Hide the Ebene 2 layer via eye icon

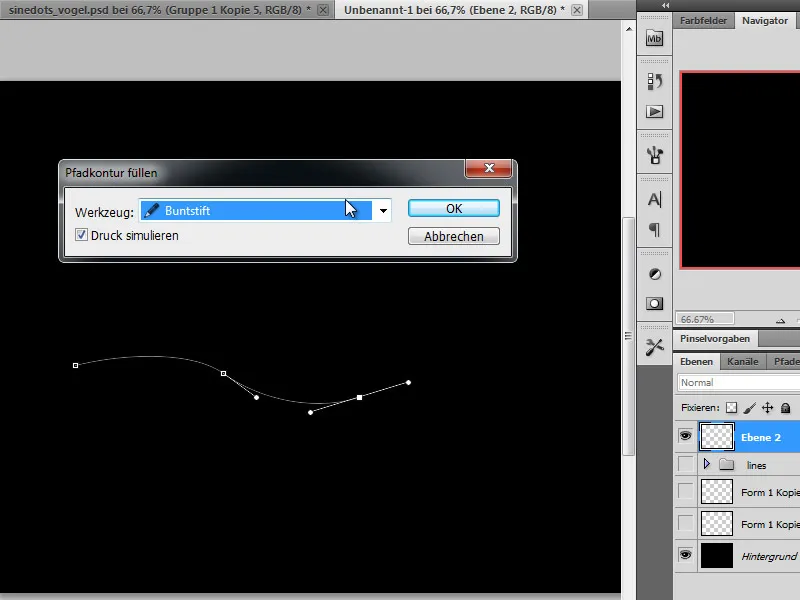pyautogui.click(x=685, y=436)
